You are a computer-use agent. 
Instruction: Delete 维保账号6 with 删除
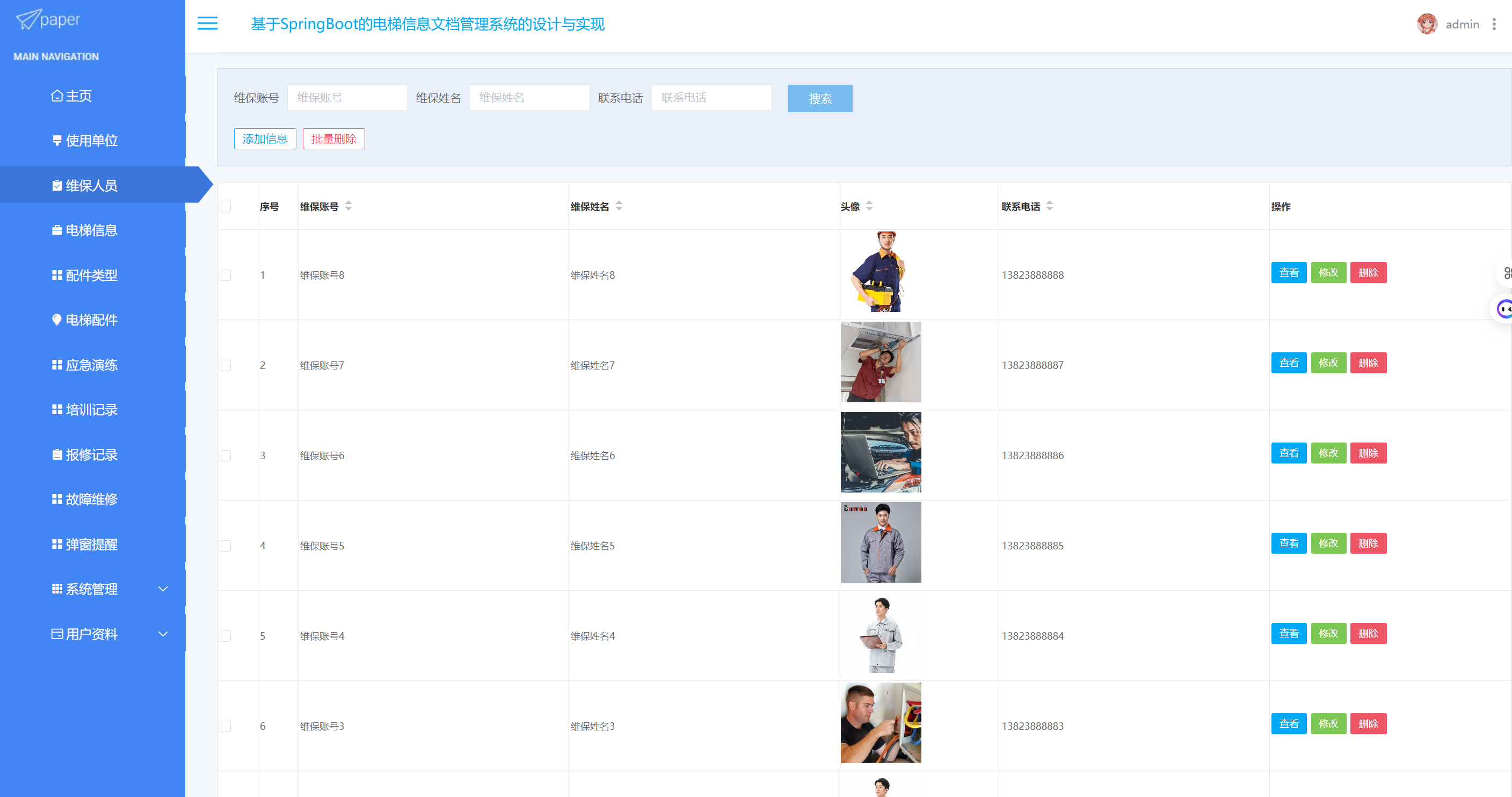(1368, 454)
